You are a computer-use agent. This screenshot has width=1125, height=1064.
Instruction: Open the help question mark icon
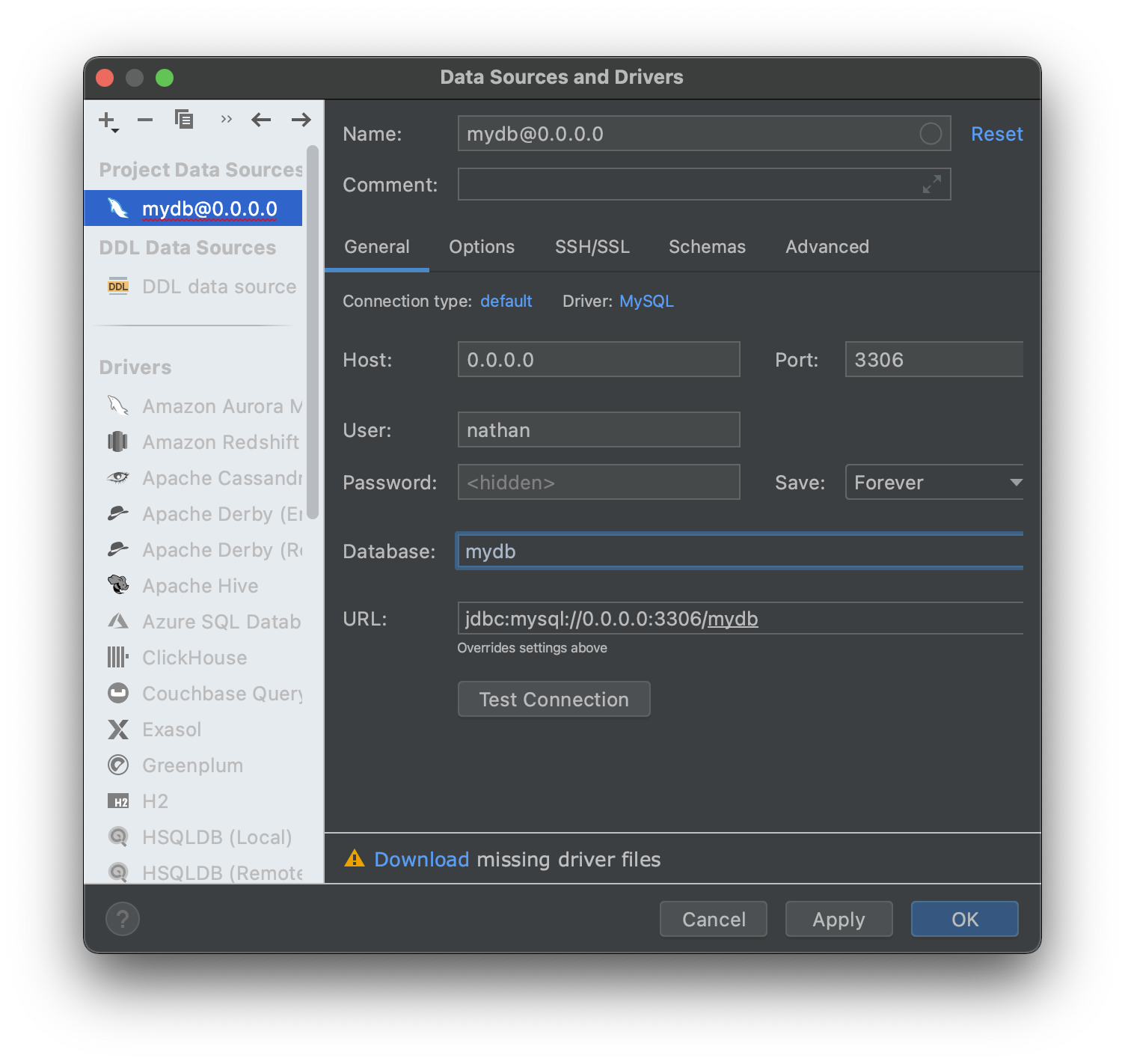[123, 919]
